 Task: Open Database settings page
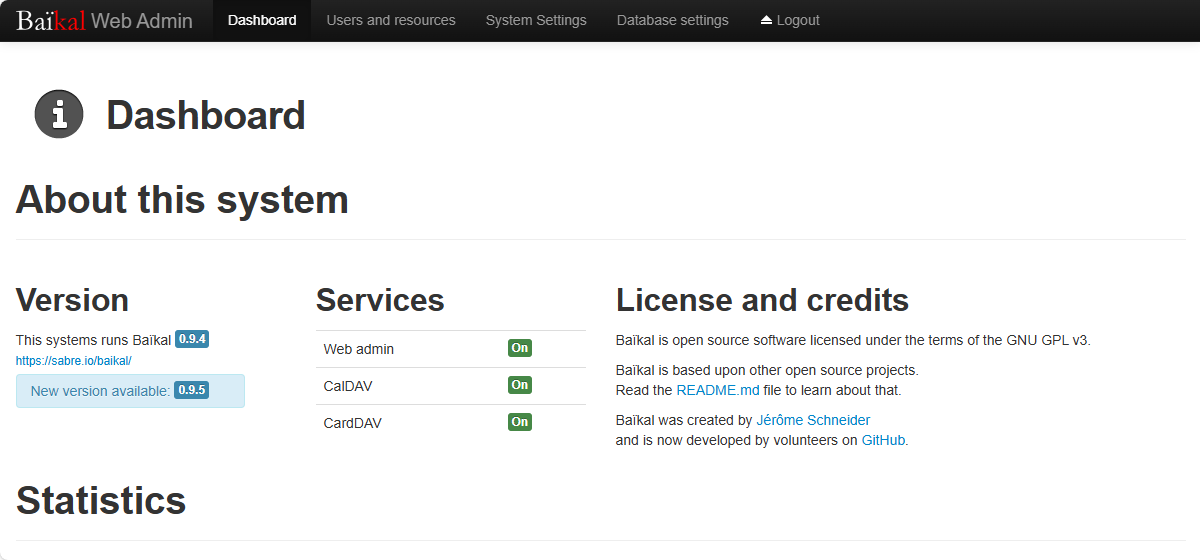[x=673, y=20]
